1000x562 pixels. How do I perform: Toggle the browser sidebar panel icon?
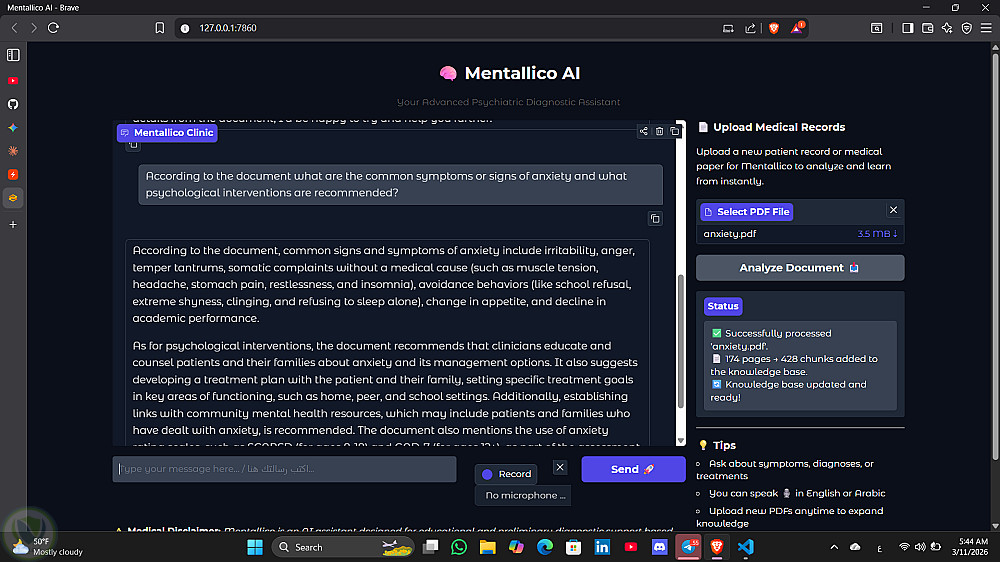click(908, 28)
